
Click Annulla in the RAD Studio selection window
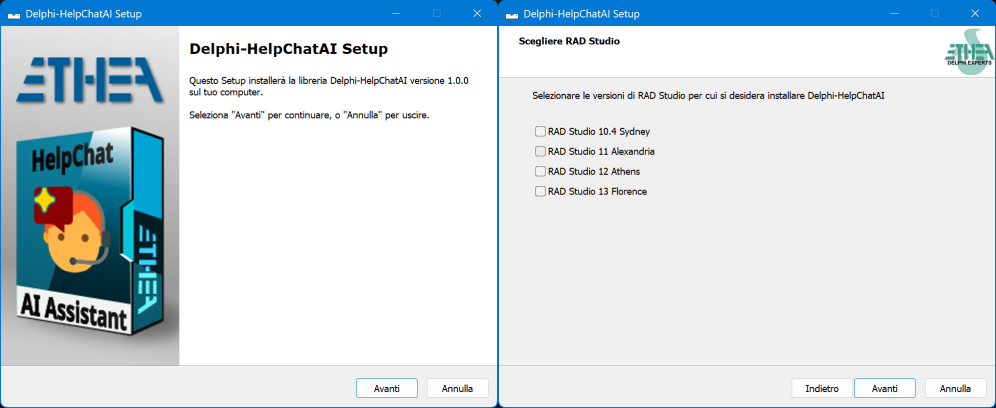pos(955,388)
